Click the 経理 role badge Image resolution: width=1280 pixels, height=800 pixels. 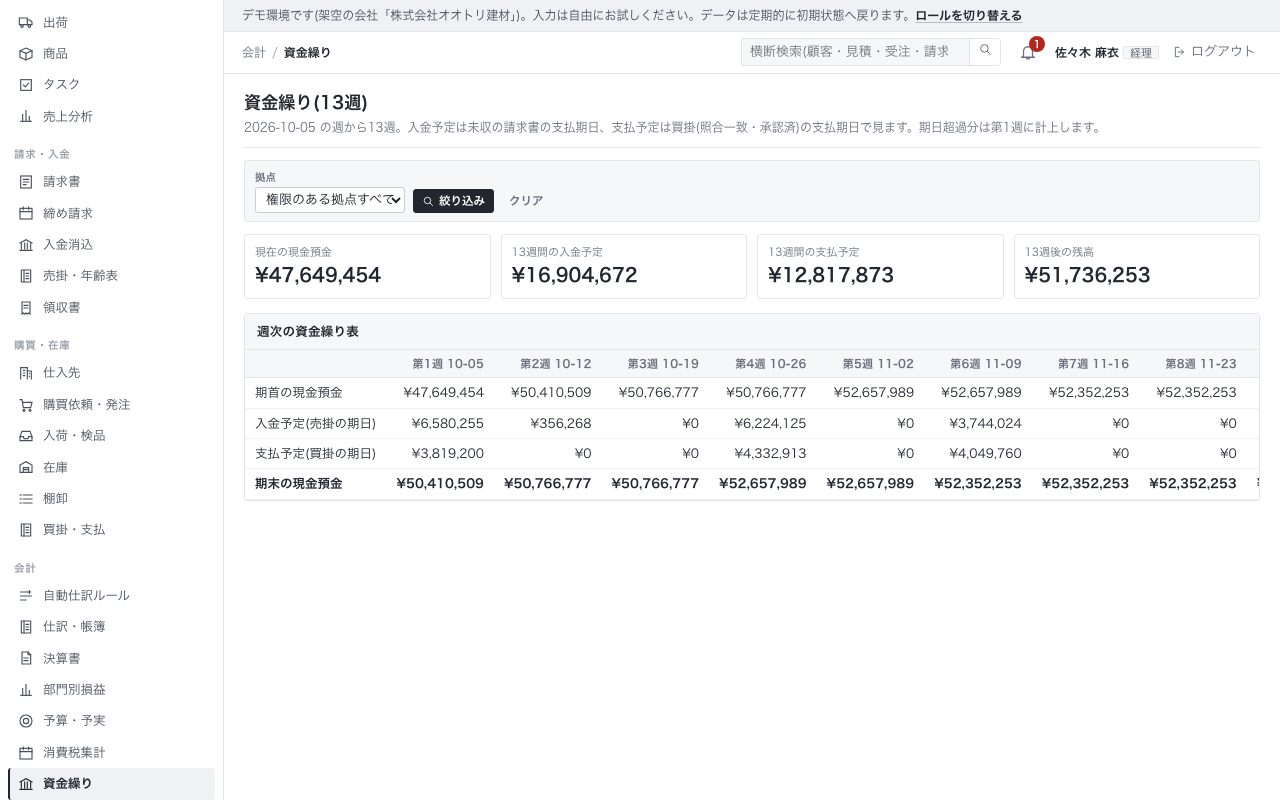(1141, 53)
